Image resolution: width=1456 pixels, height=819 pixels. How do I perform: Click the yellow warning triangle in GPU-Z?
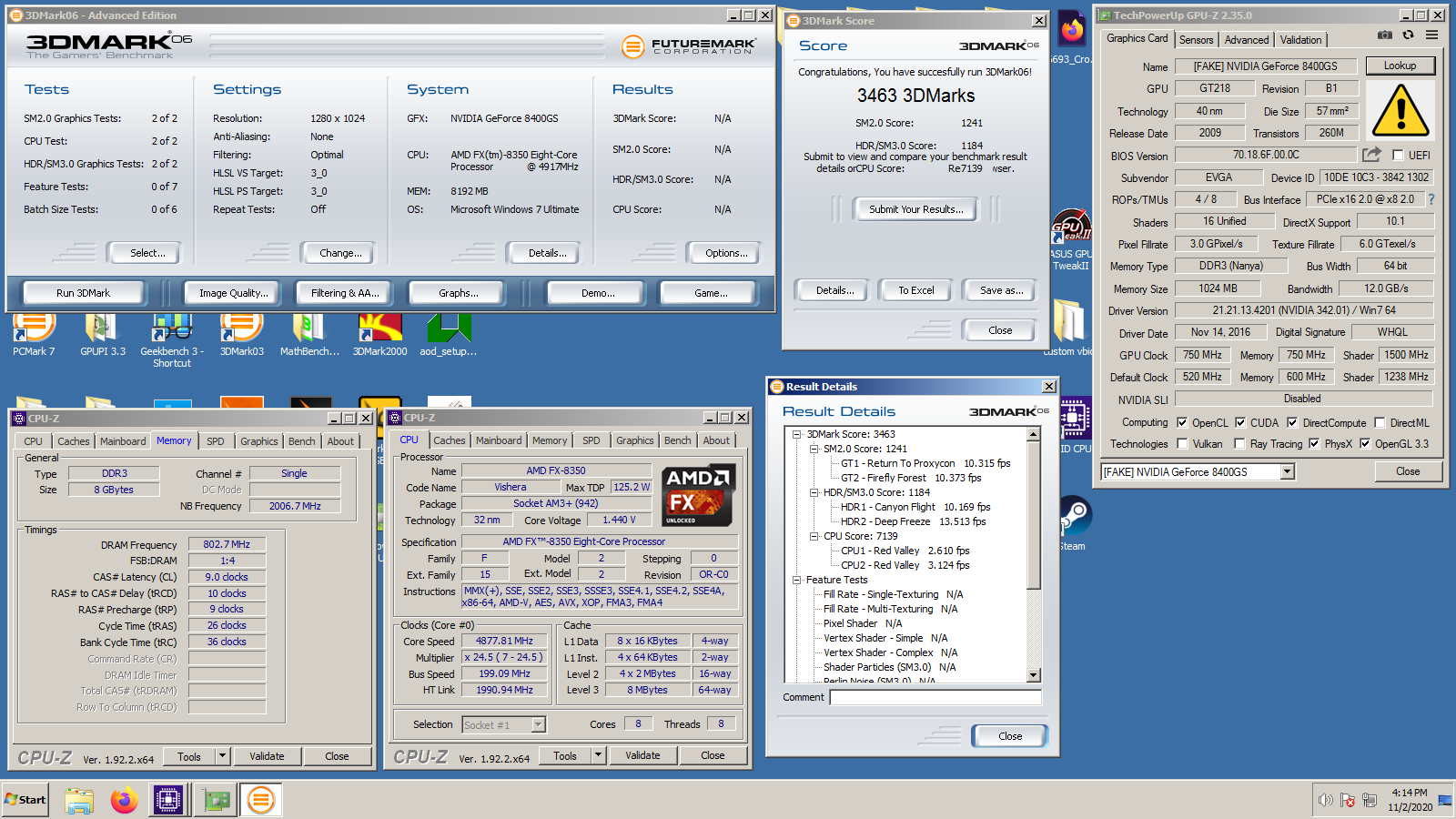pos(1400,110)
